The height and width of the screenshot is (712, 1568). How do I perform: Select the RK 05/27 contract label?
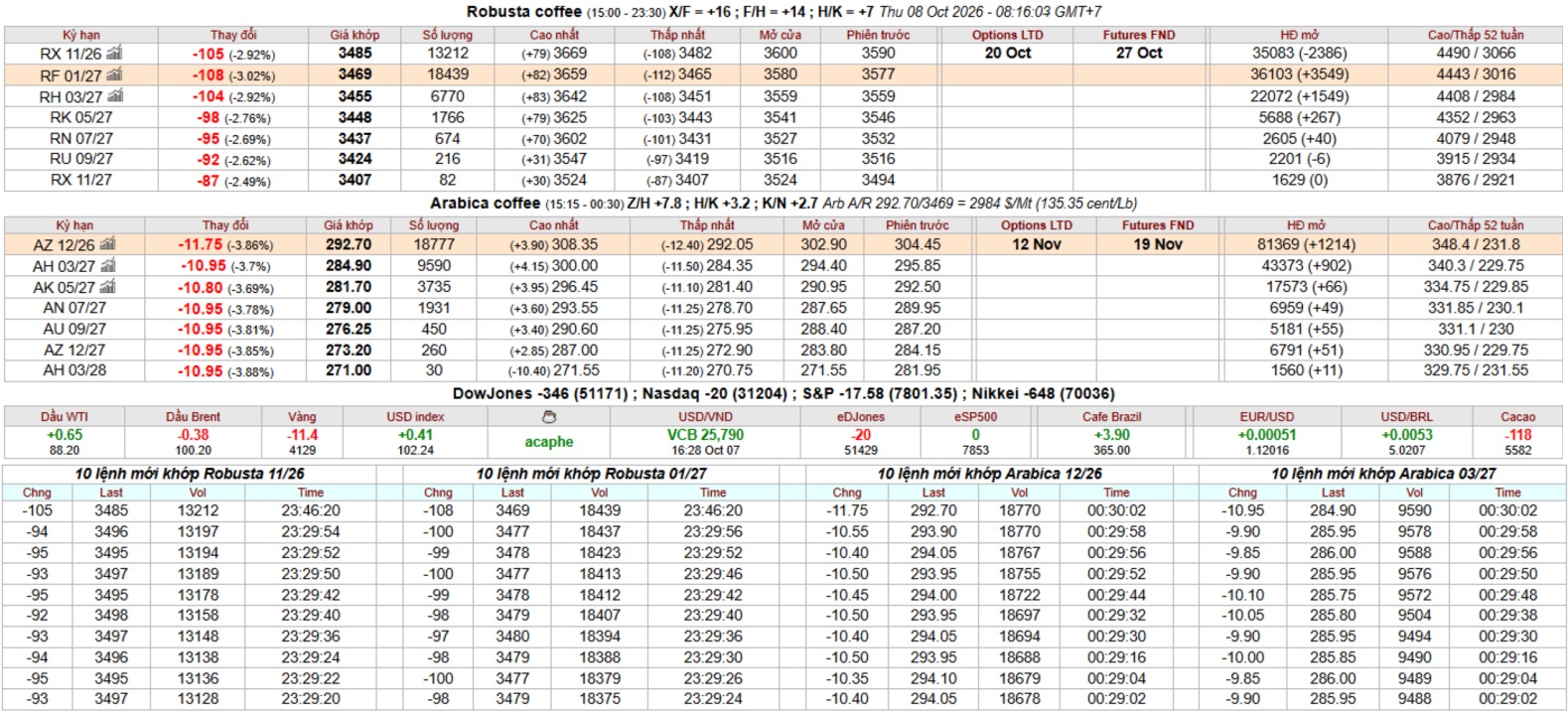pyautogui.click(x=81, y=117)
